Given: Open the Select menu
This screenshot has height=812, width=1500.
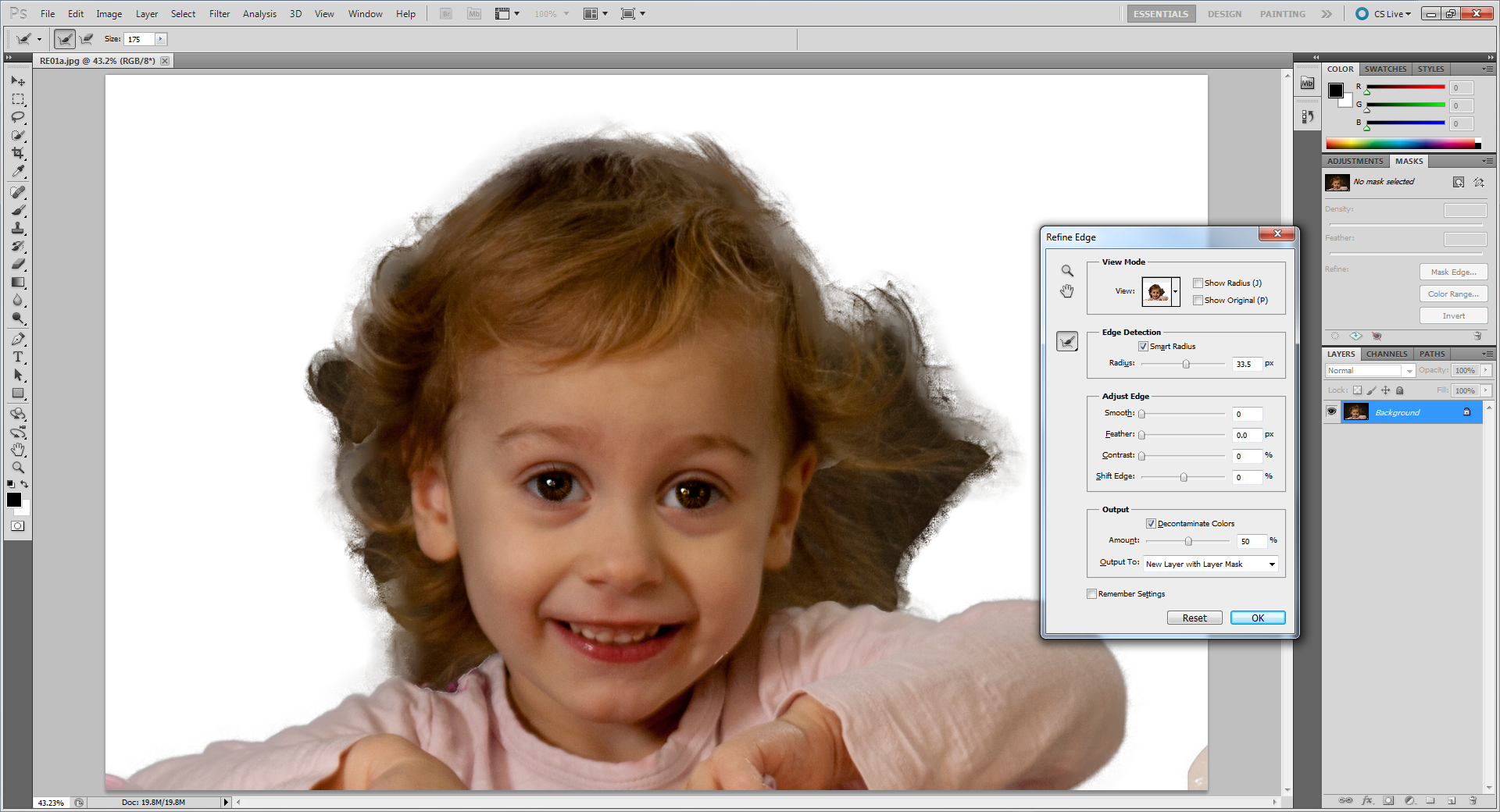Looking at the screenshot, I should click(183, 14).
